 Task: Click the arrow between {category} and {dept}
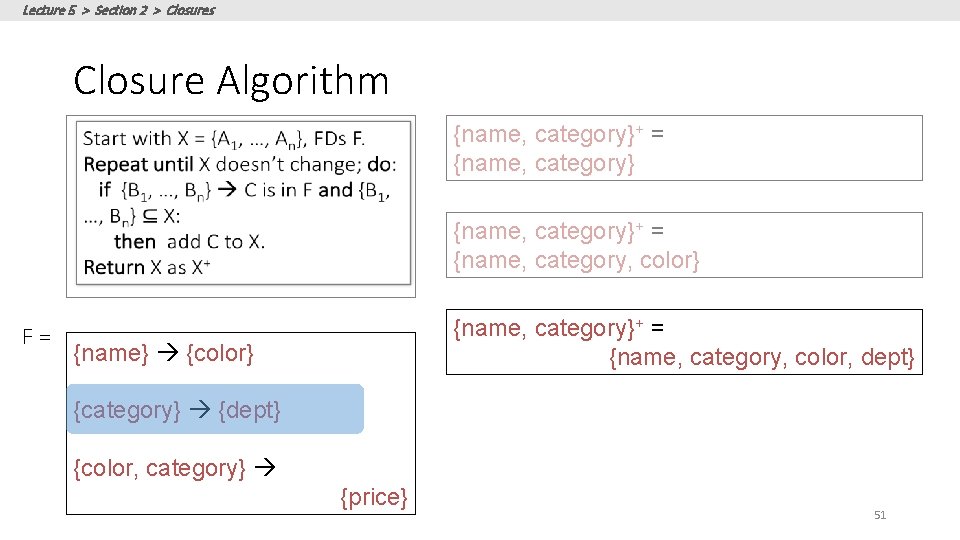tap(200, 409)
